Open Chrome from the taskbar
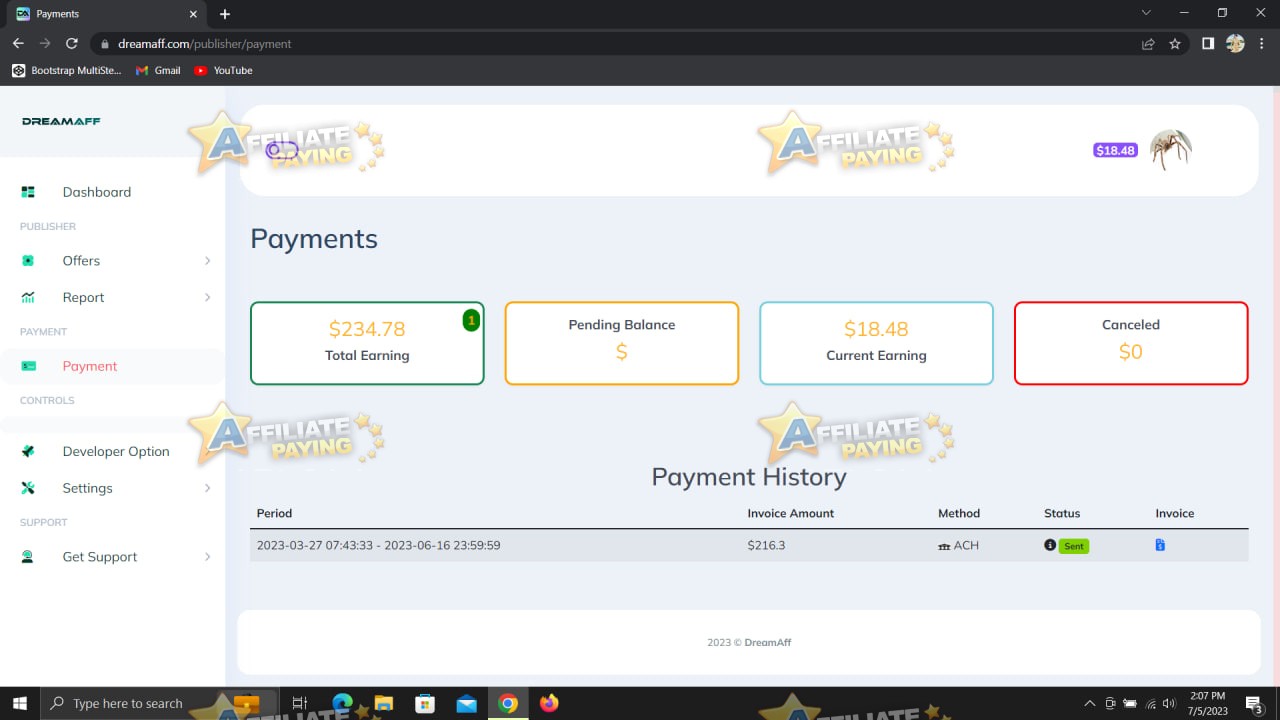The height and width of the screenshot is (720, 1280). pos(507,703)
